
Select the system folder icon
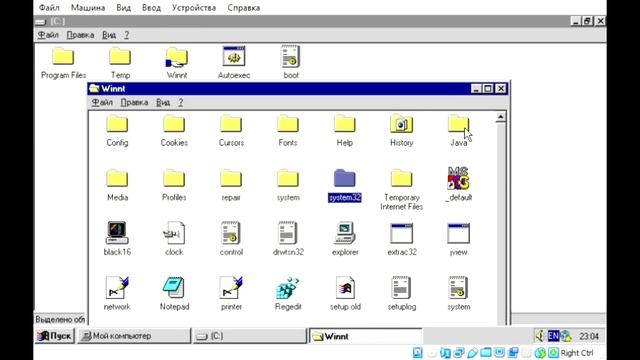288,179
